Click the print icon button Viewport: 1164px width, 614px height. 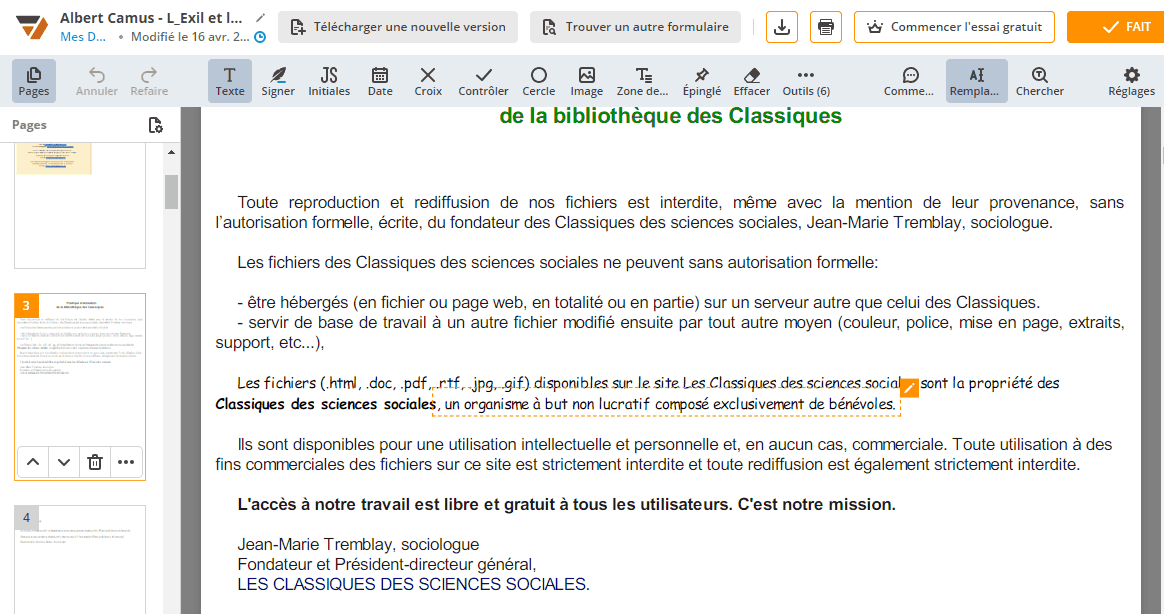pos(825,27)
